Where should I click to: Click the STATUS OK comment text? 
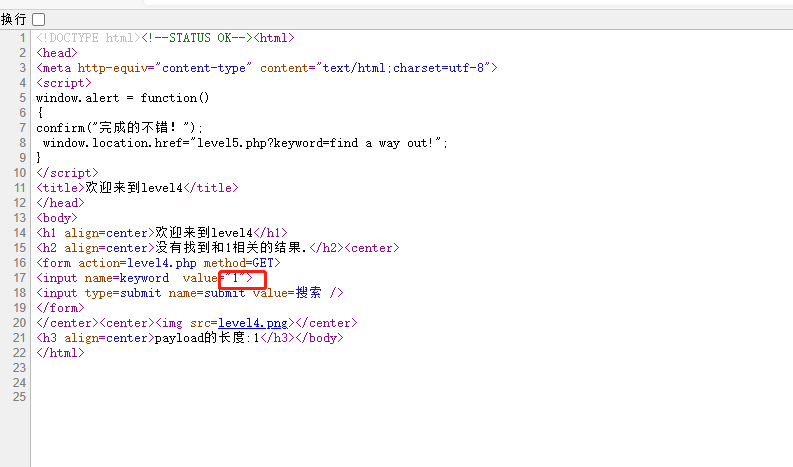[197, 38]
